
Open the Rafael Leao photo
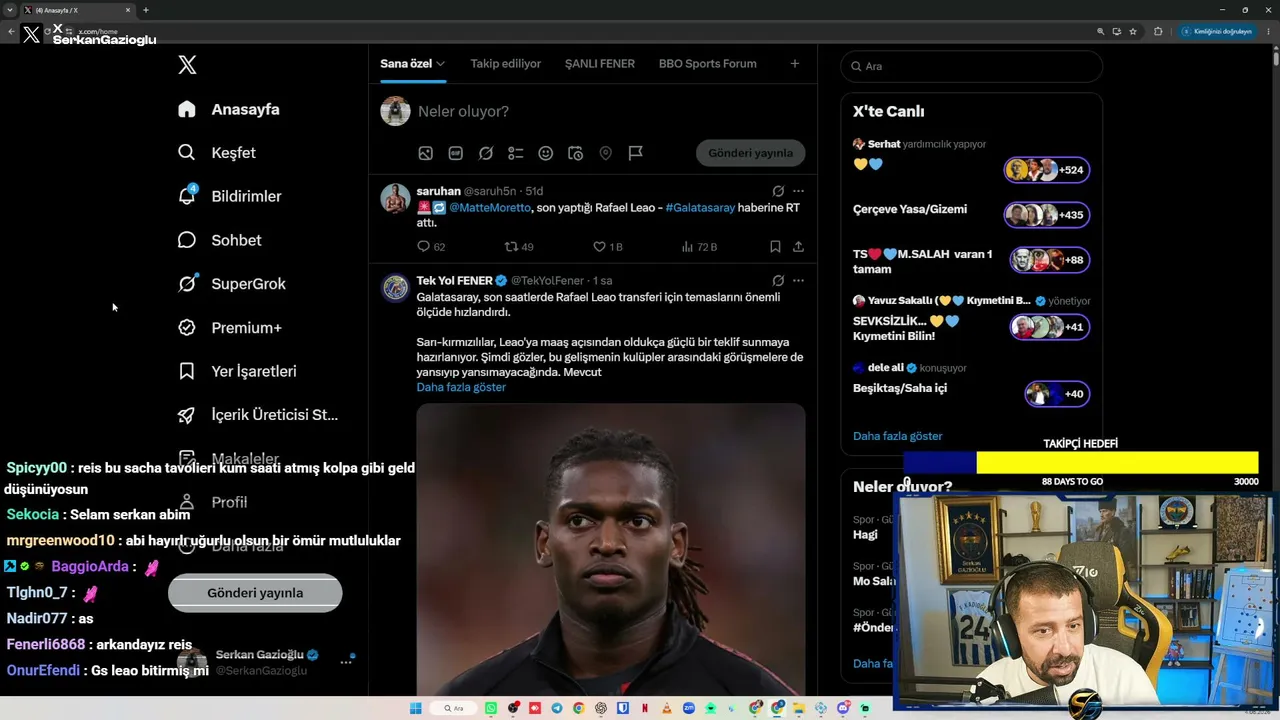611,549
